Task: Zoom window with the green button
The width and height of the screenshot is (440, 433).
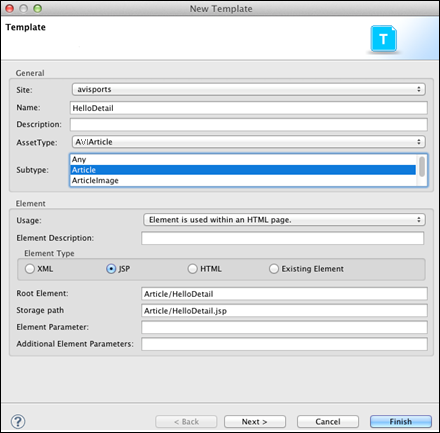Action: pos(38,8)
